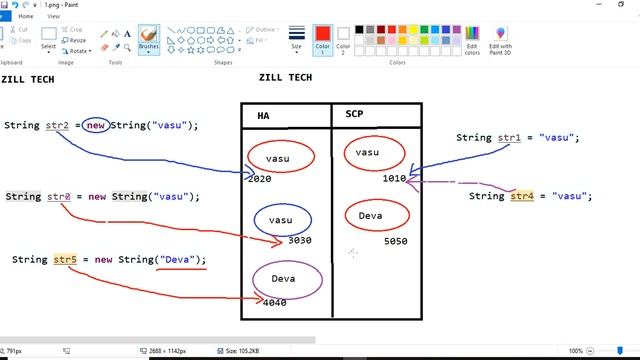Choose the Oval shape
This screenshot has width=640, height=360.
191,31
